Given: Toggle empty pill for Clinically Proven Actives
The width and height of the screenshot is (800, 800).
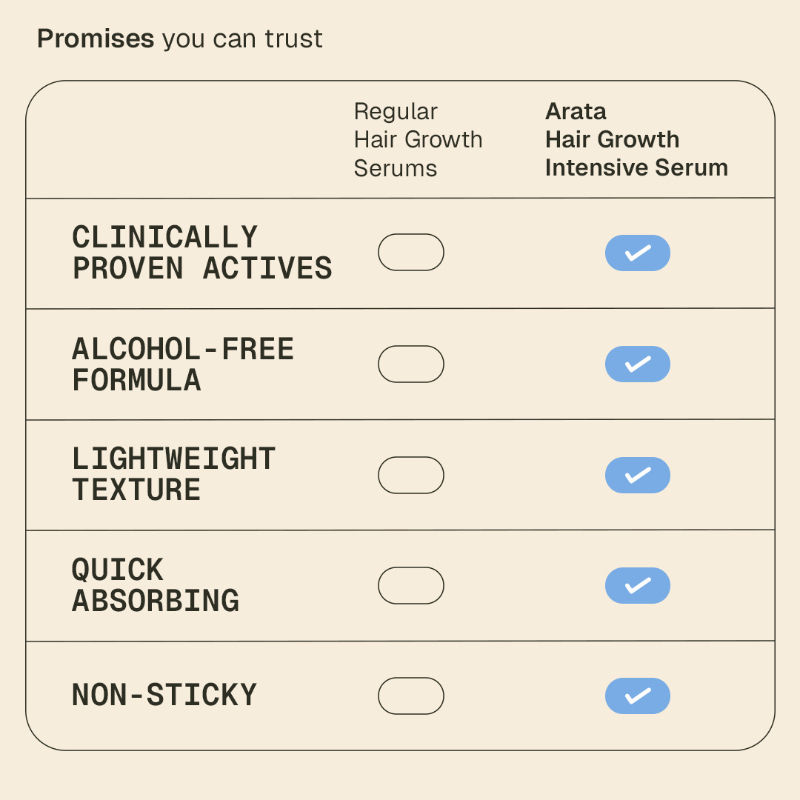Looking at the screenshot, I should click(x=410, y=252).
